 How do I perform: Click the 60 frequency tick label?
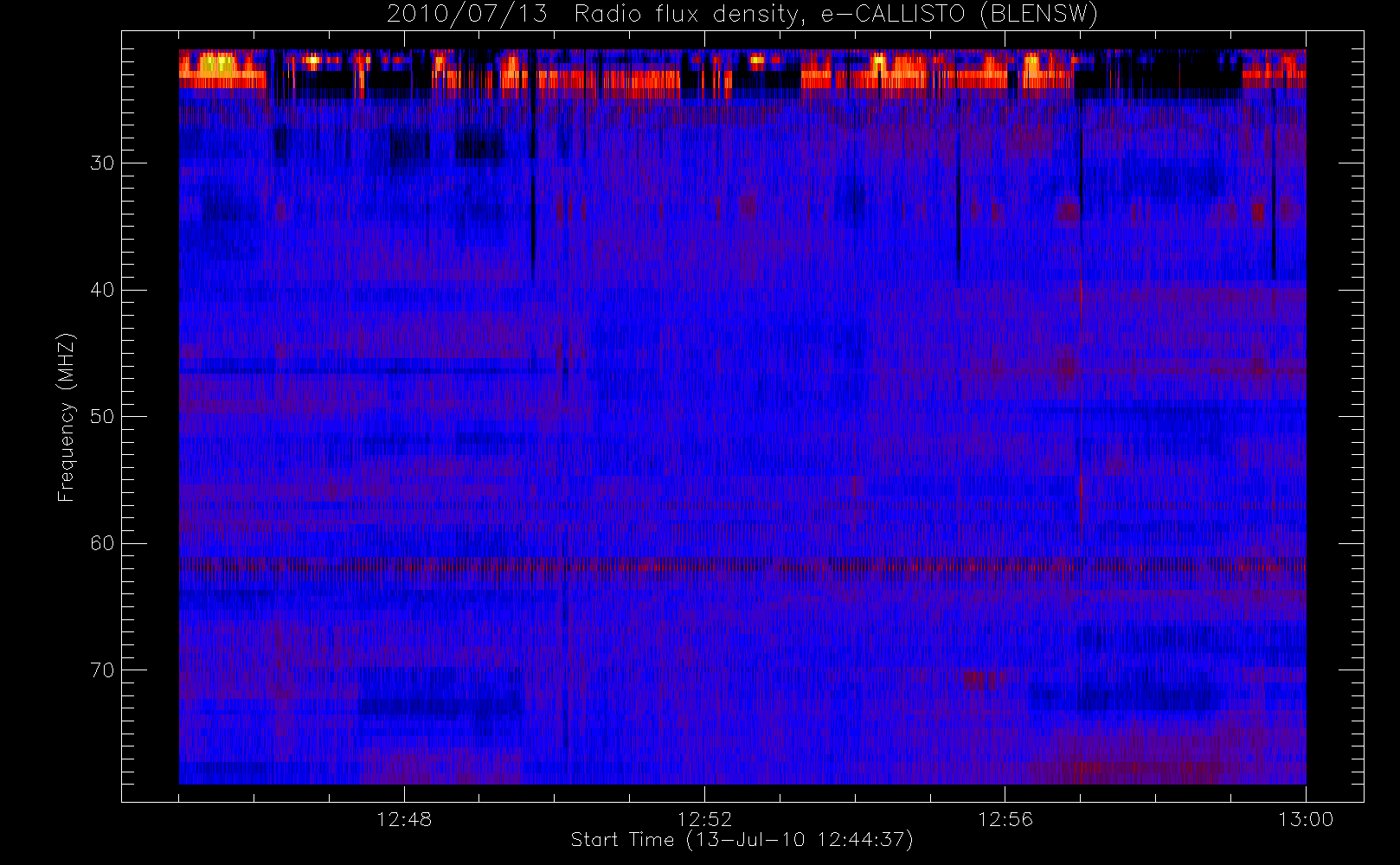tap(102, 543)
